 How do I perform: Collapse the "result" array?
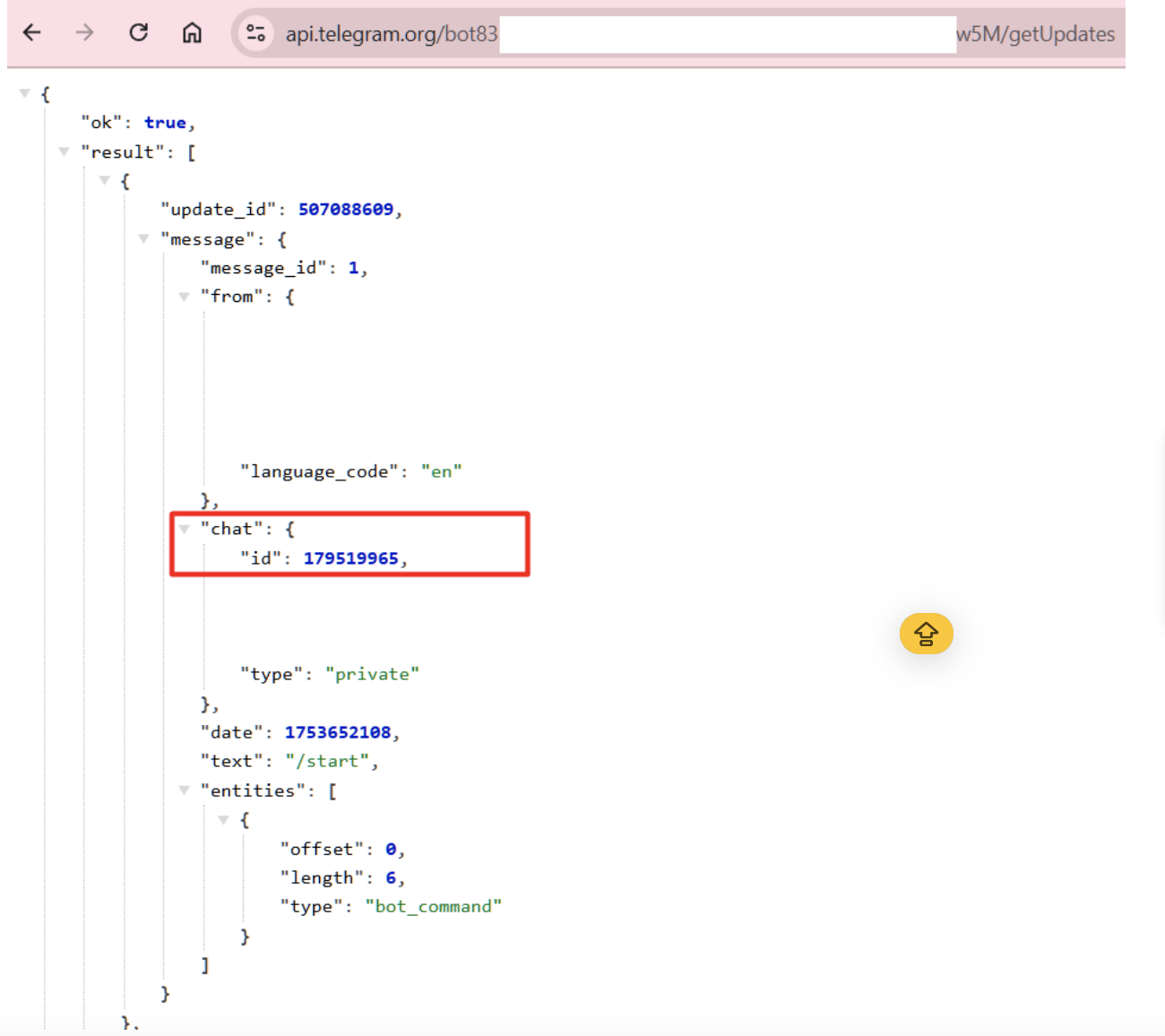[x=65, y=151]
